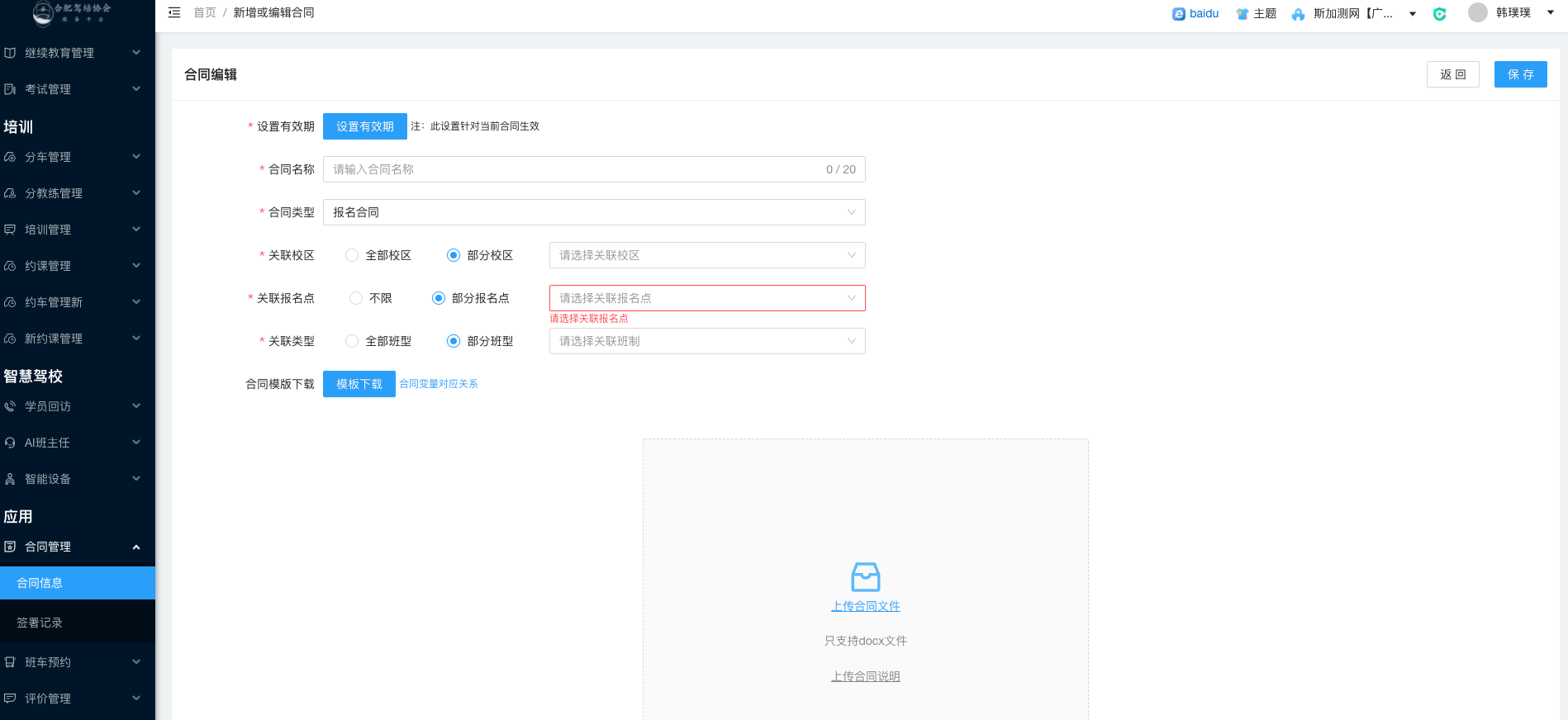Click the 分车管理 sidebar icon
This screenshot has width=1568, height=720.
click(x=10, y=157)
